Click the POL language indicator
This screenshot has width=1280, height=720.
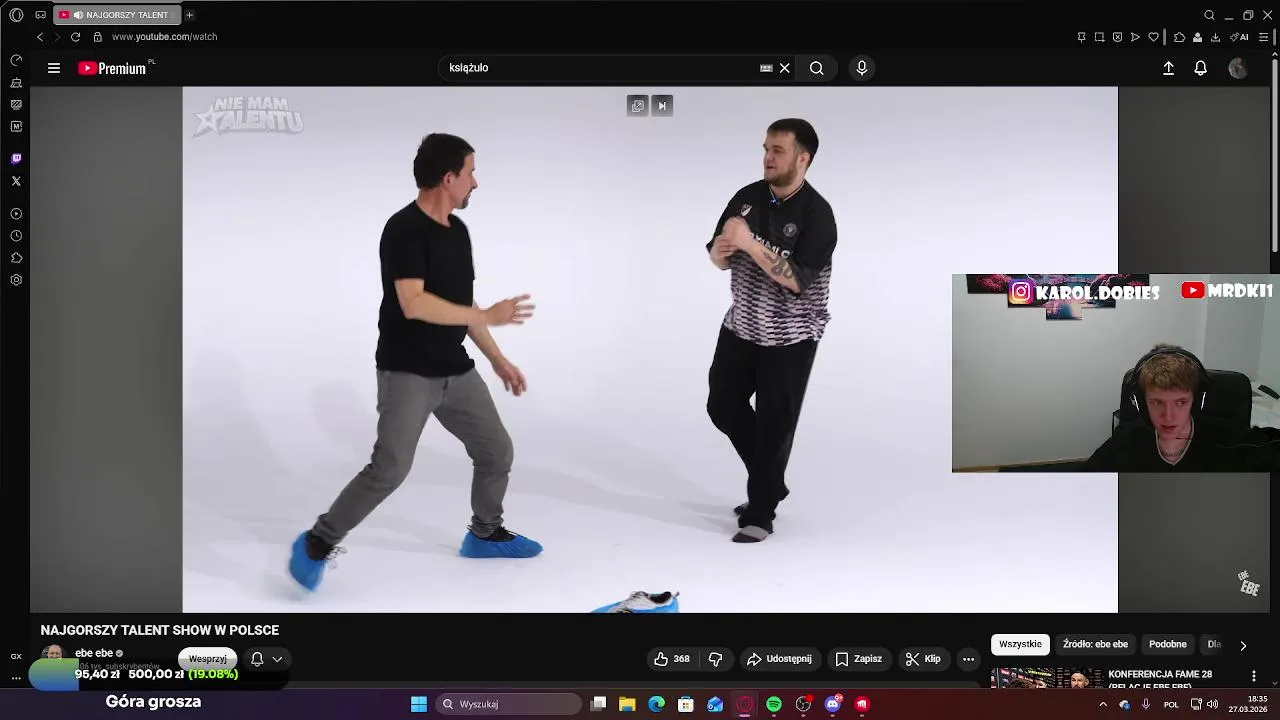point(1171,704)
